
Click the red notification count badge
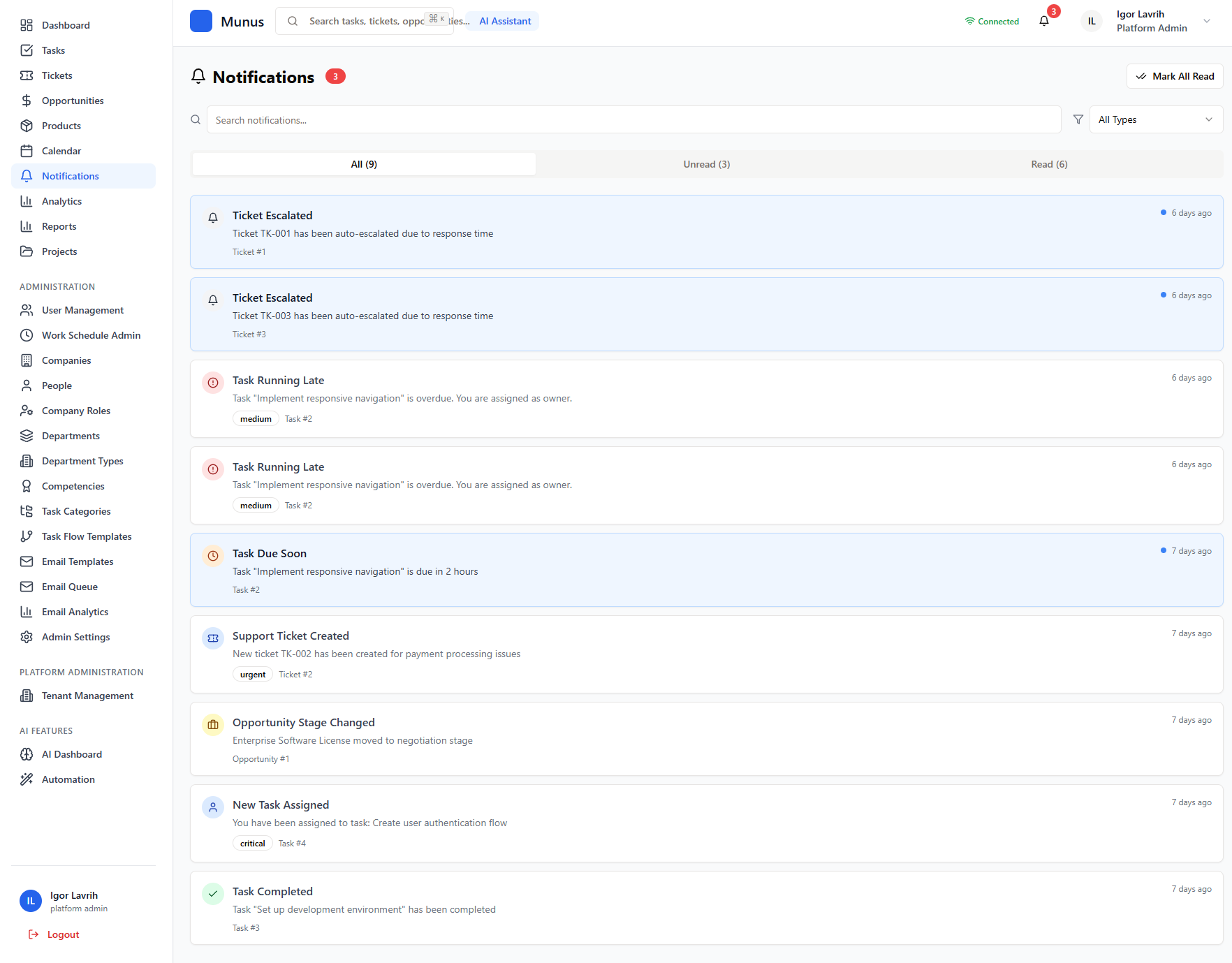point(1053,11)
